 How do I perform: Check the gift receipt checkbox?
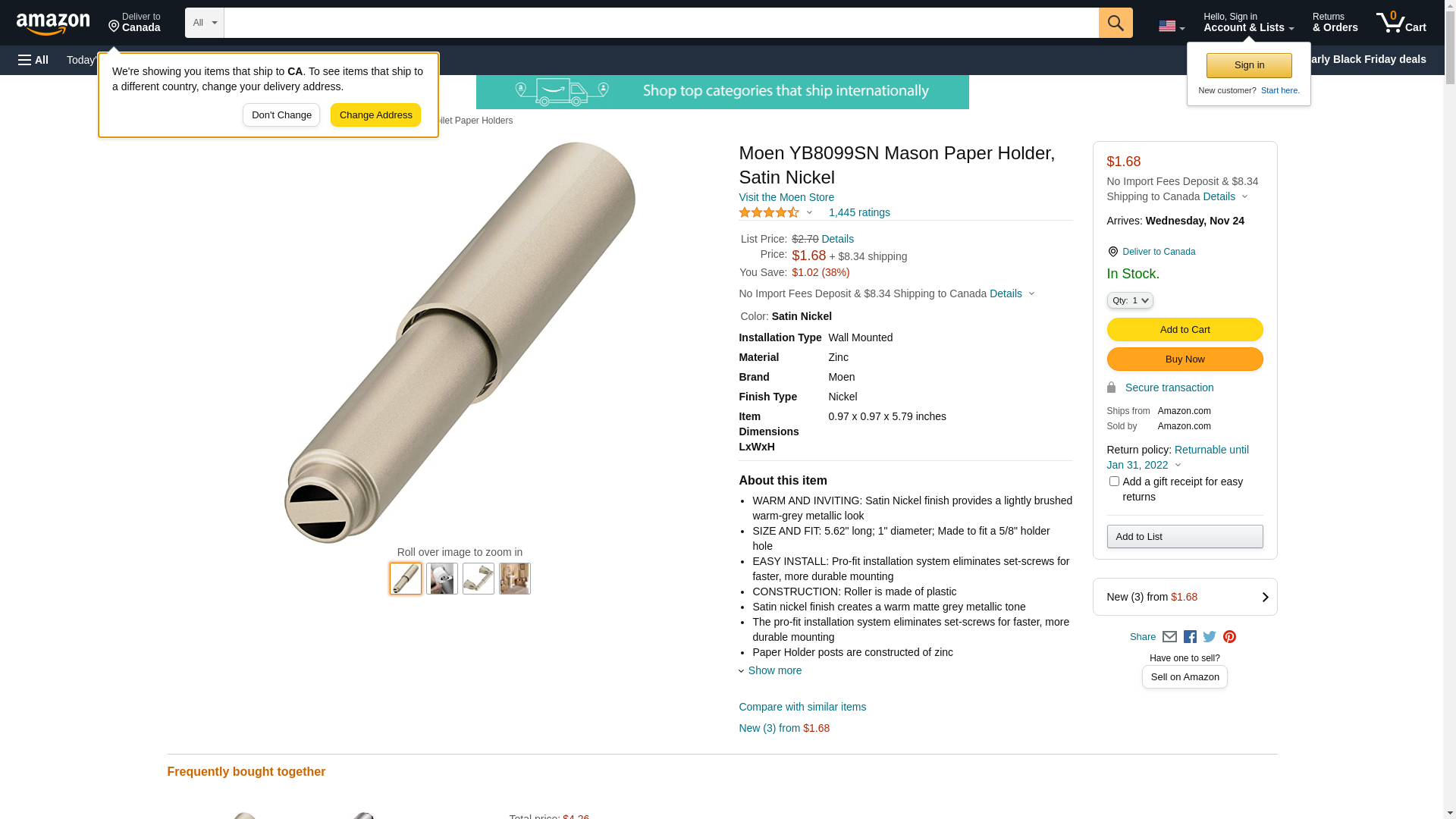click(1114, 482)
